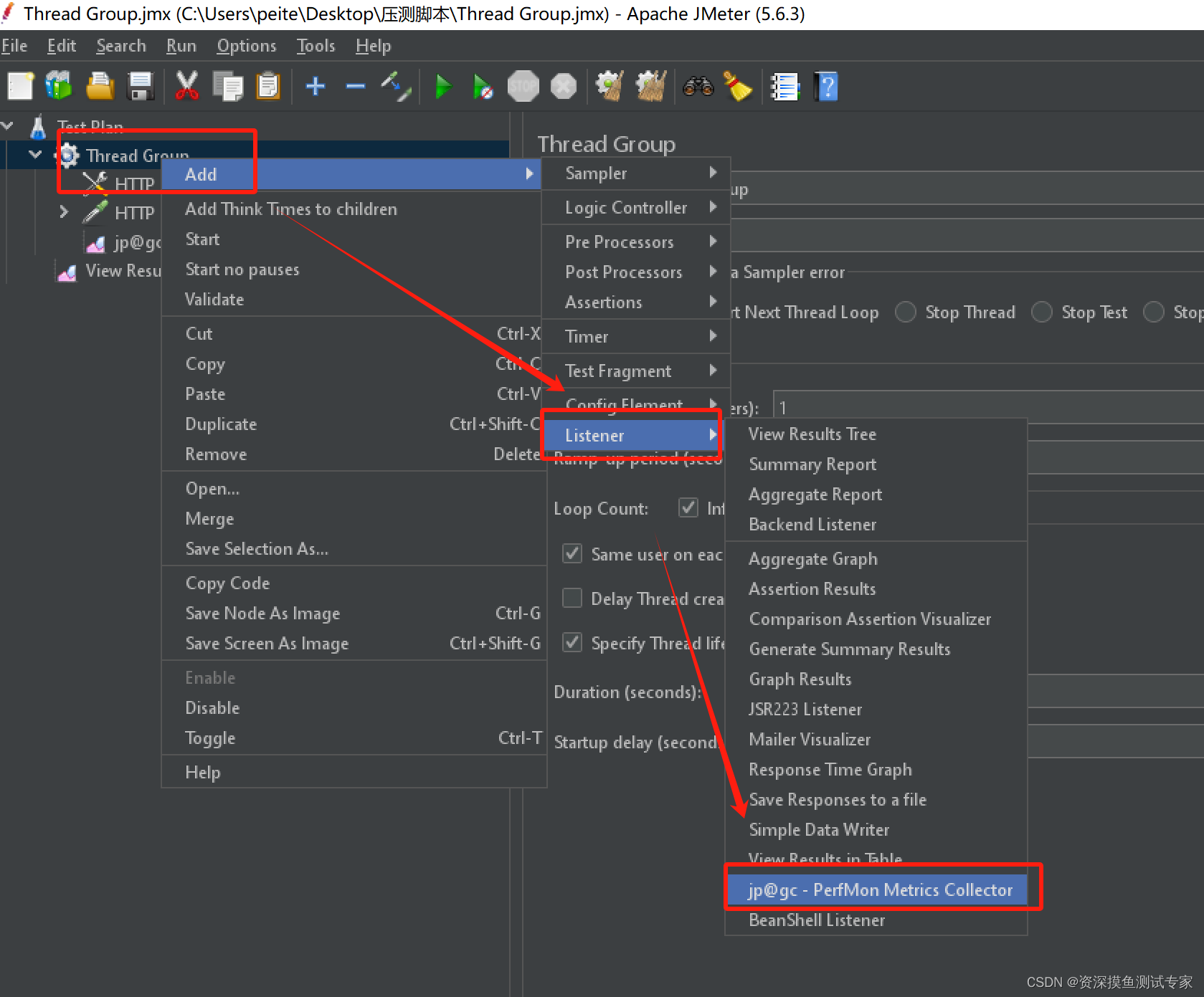Viewport: 1204px width, 997px height.
Task: Expand the Pre Processors submenu
Action: 636,242
